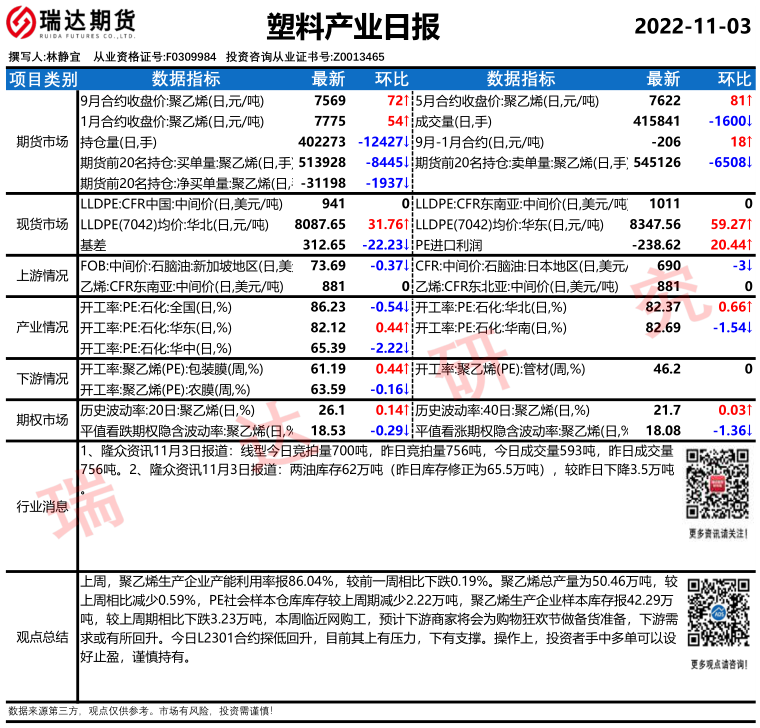760x728 pixels.
Task: Select the 下游情况 category cell
Action: pos(42,378)
